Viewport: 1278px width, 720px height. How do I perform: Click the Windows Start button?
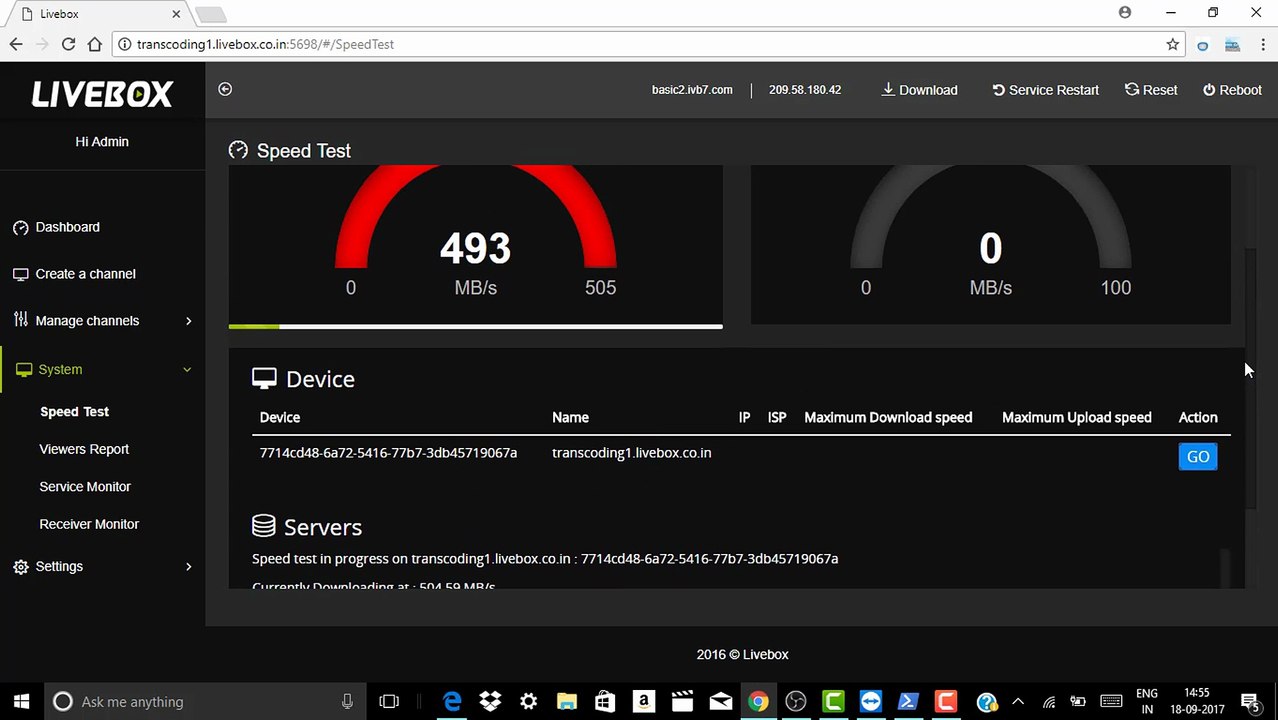pyautogui.click(x=21, y=701)
